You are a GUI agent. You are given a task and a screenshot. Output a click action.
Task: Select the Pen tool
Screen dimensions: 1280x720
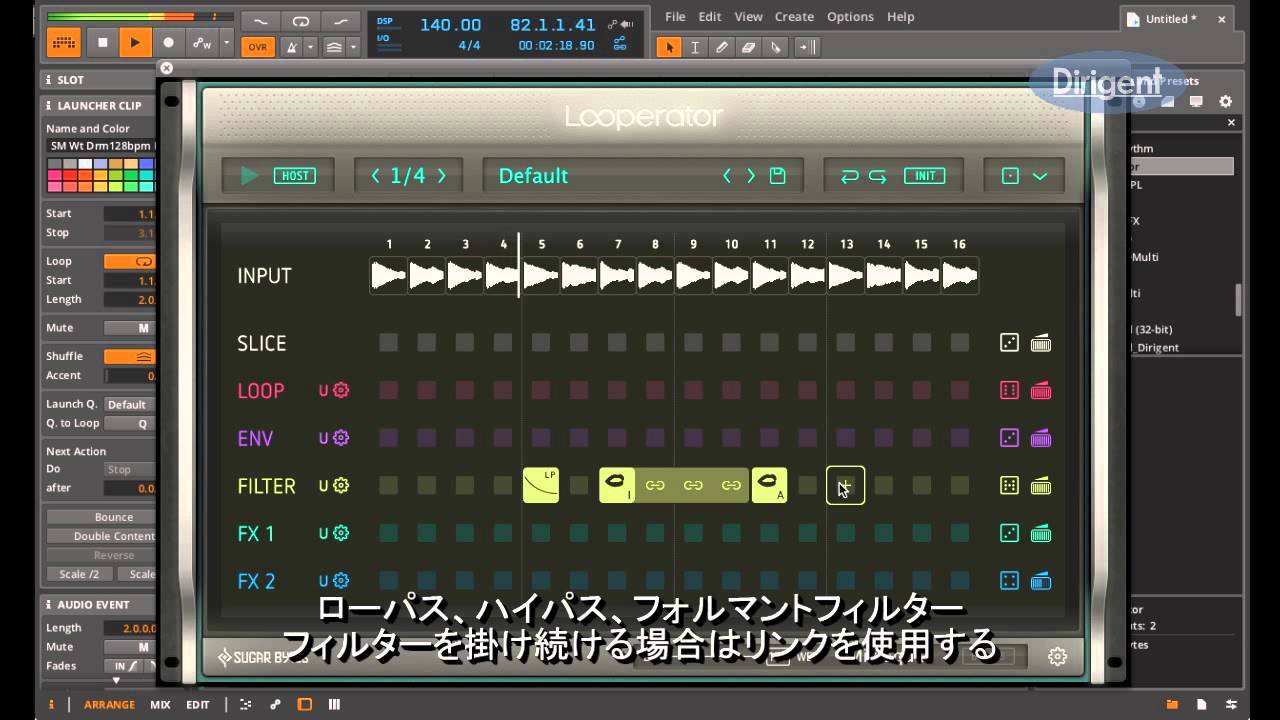[722, 46]
